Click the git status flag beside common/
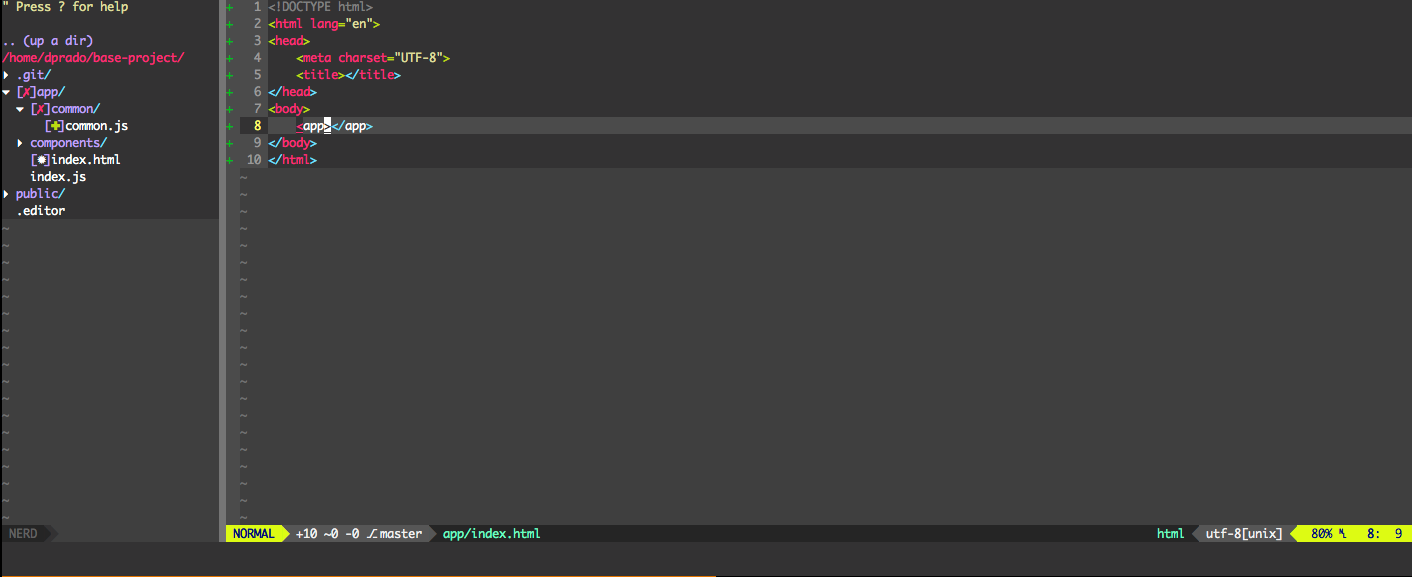The height and width of the screenshot is (577, 1412). pyautogui.click(x=40, y=109)
